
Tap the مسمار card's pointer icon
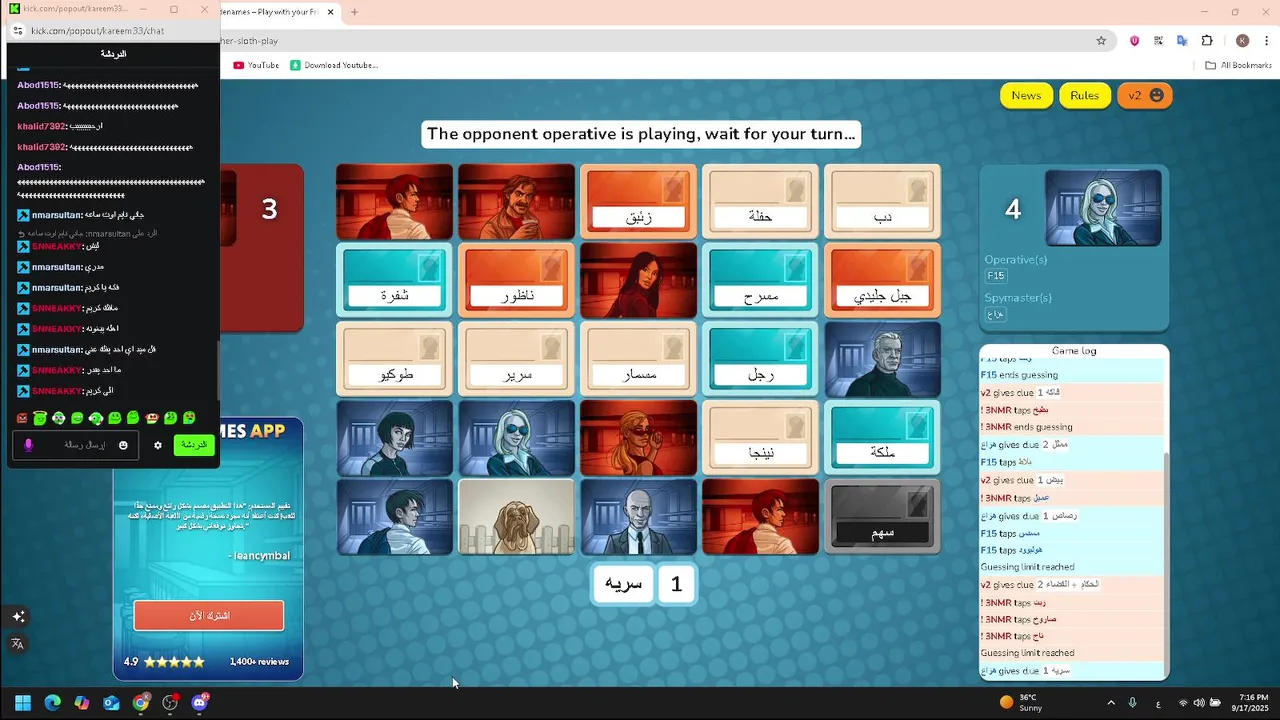(x=673, y=346)
